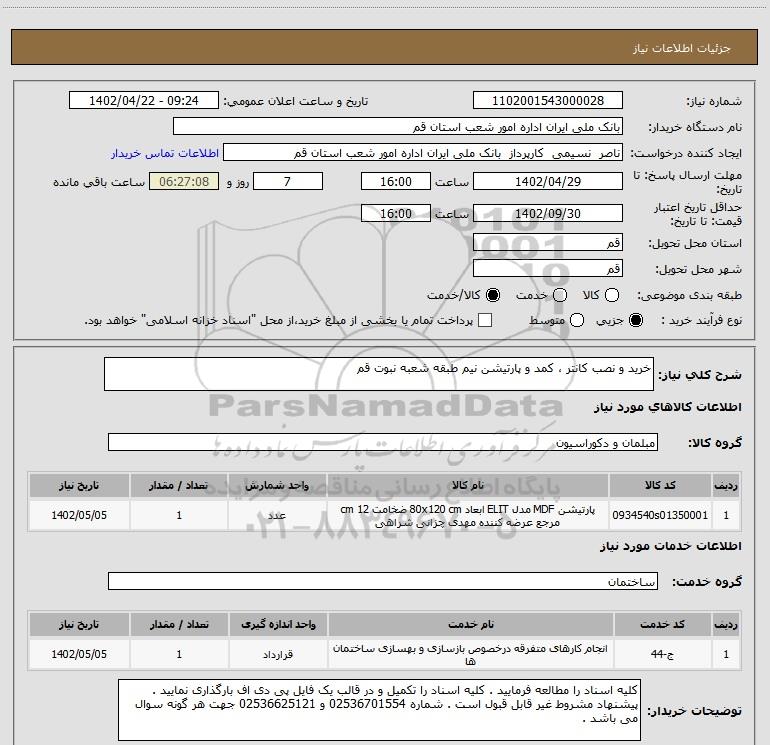Click the گروه کالا field مبلمان و دکوراسیون
This screenshot has width=770, height=745.
(383, 442)
